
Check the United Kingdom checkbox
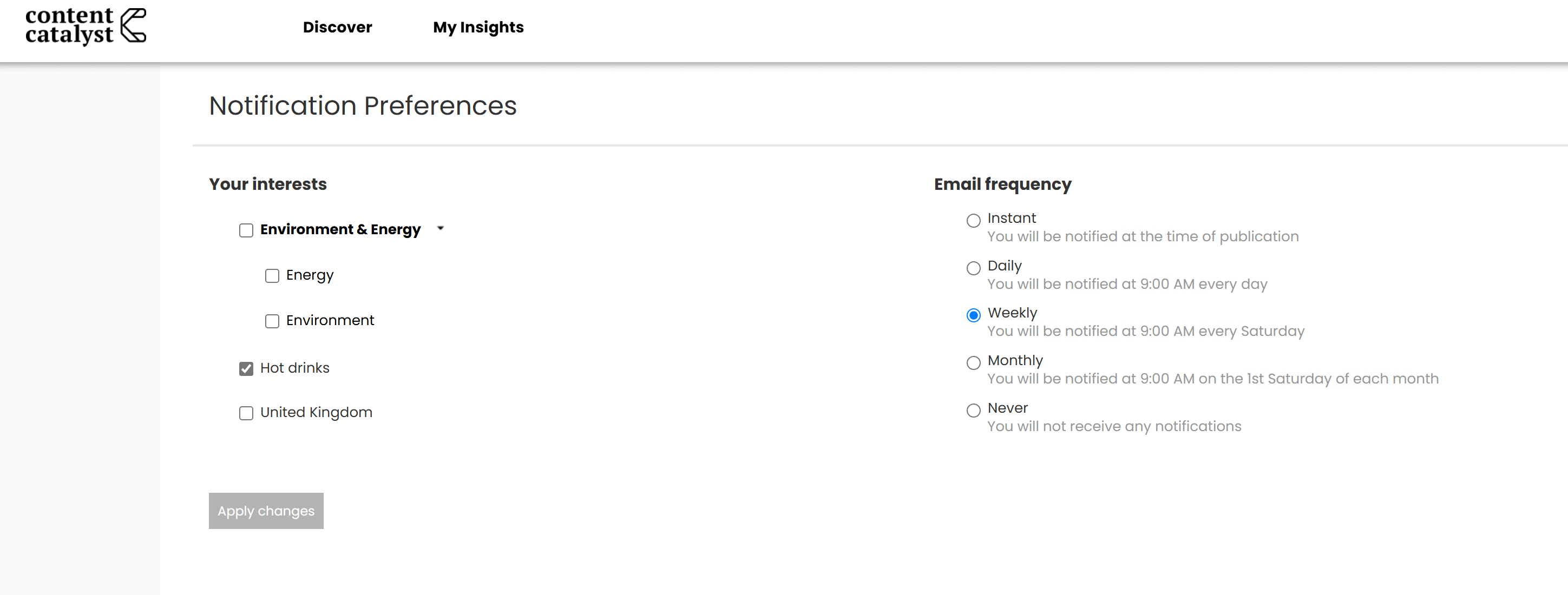pos(246,413)
